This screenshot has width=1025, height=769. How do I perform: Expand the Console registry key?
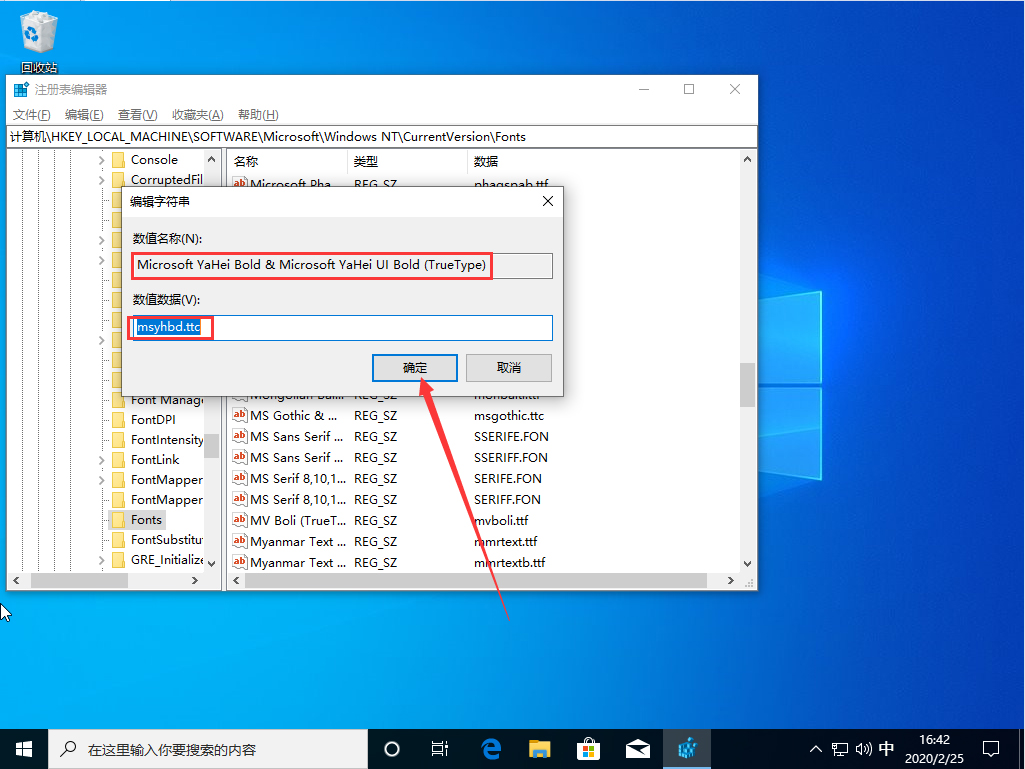pyautogui.click(x=100, y=159)
